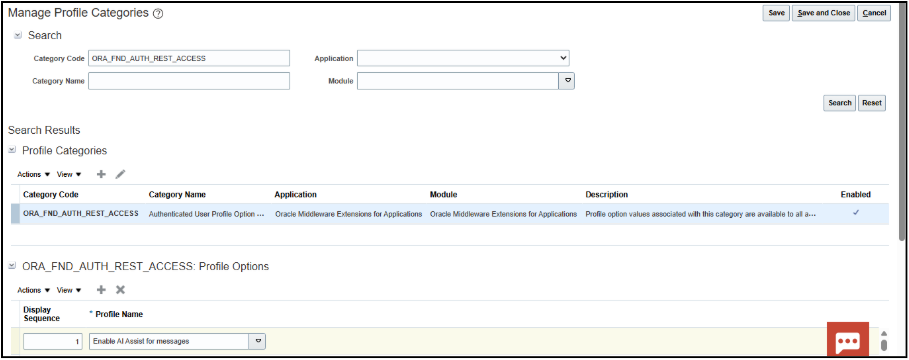Click the Description column header
This screenshot has width=909, height=360.
(x=606, y=194)
